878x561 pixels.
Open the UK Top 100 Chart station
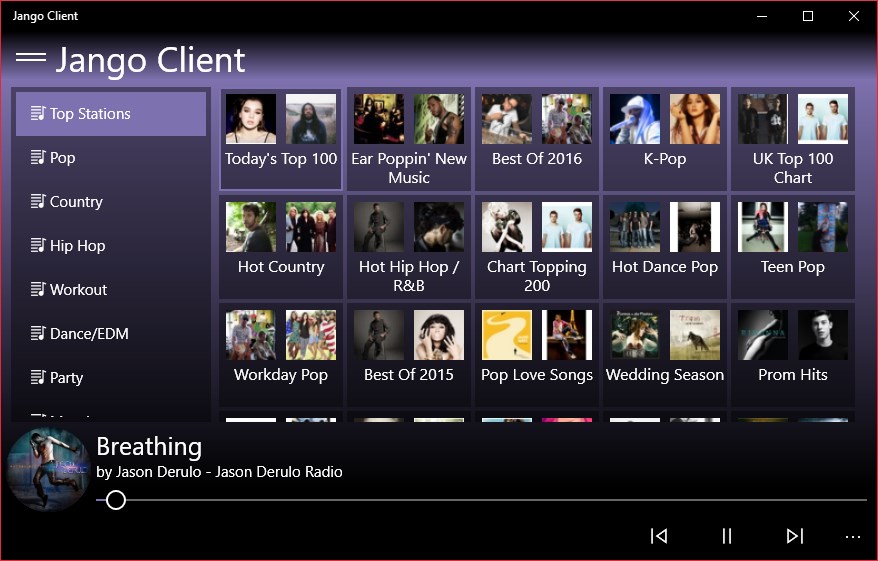[x=792, y=139]
